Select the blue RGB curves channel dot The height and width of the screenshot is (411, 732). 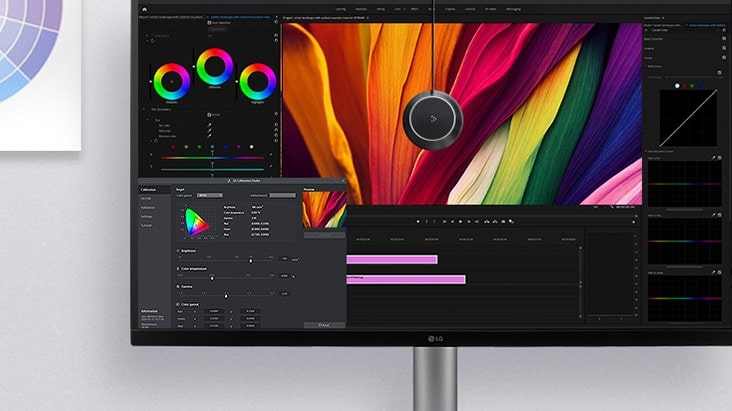coord(700,86)
